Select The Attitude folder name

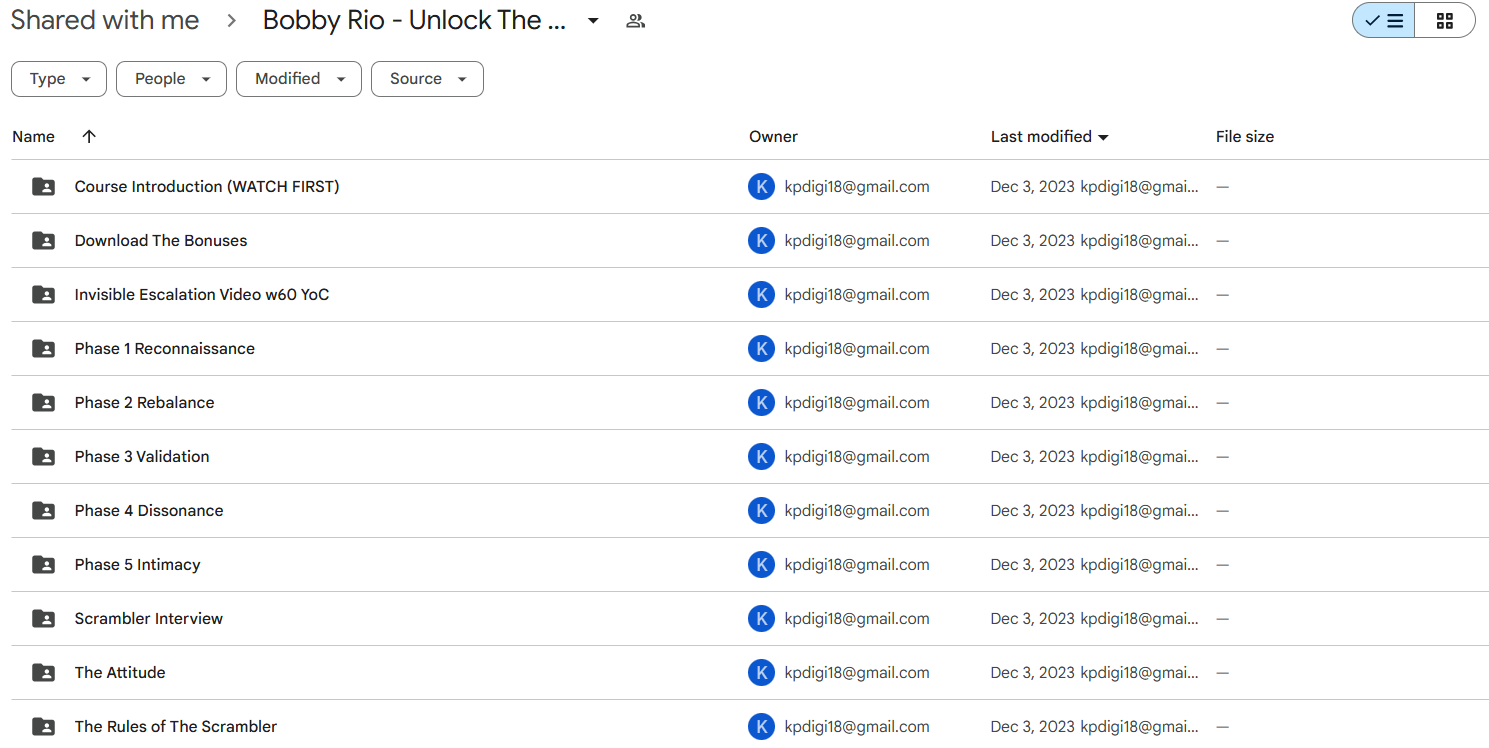(120, 673)
